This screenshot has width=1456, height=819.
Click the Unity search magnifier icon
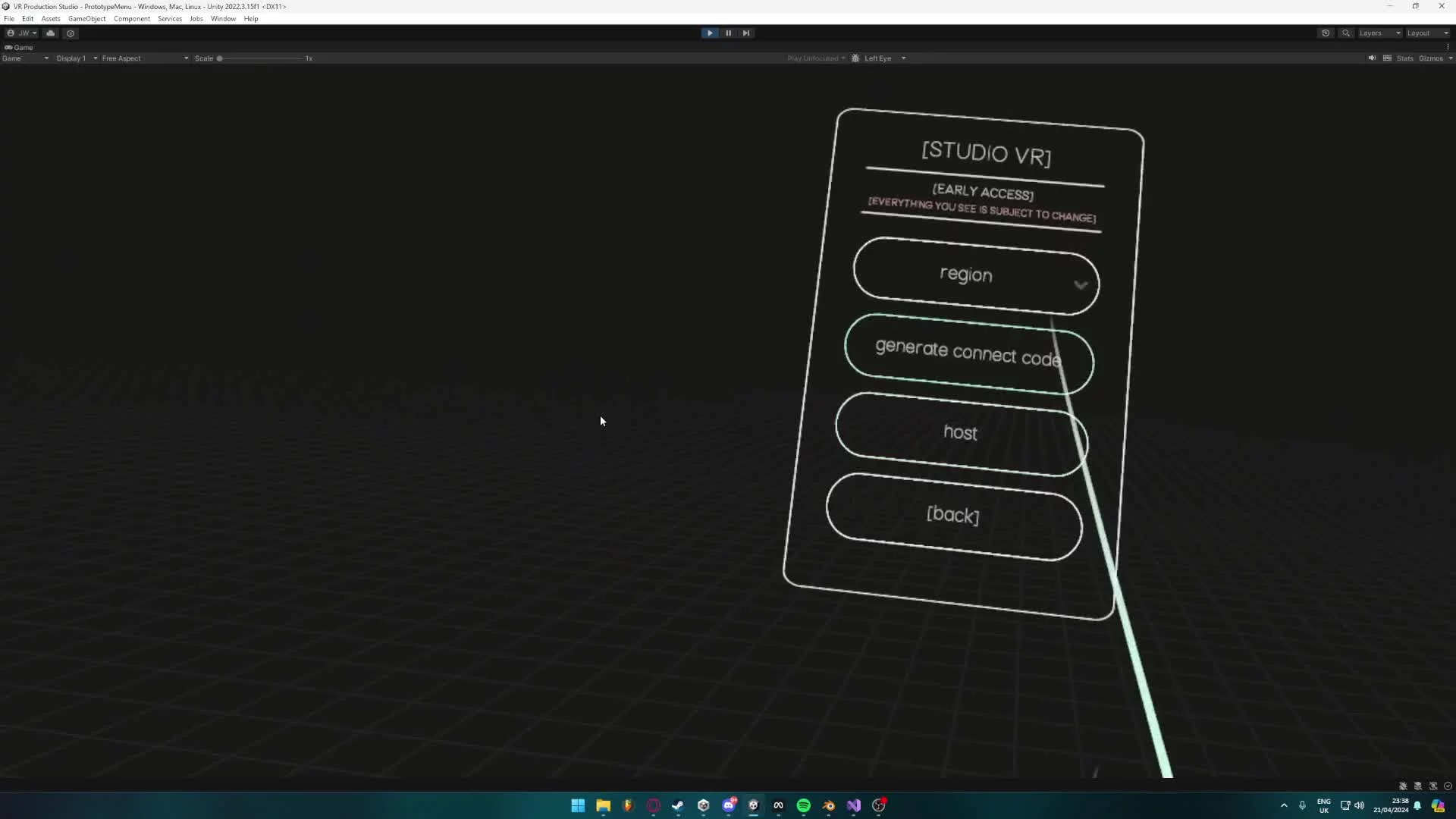[1346, 33]
